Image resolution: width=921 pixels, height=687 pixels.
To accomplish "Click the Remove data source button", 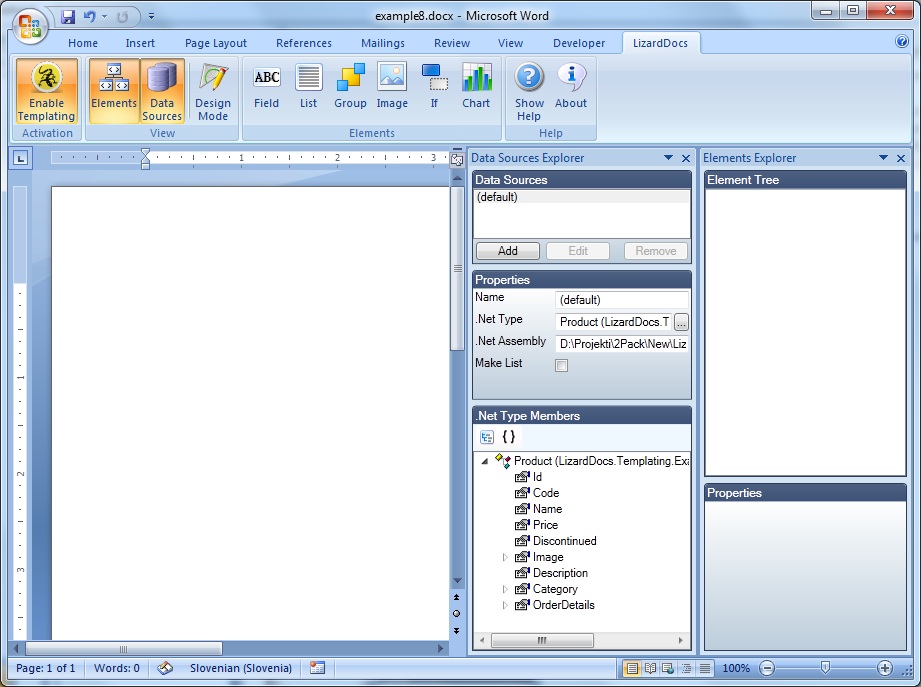I will coord(656,251).
